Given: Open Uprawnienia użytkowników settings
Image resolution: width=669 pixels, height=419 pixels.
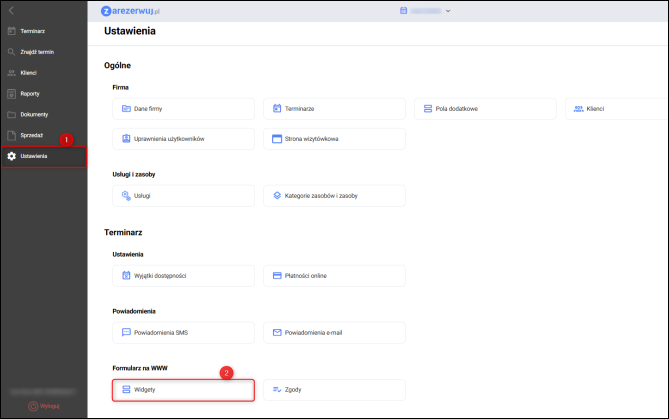Looking at the screenshot, I should pyautogui.click(x=184, y=138).
